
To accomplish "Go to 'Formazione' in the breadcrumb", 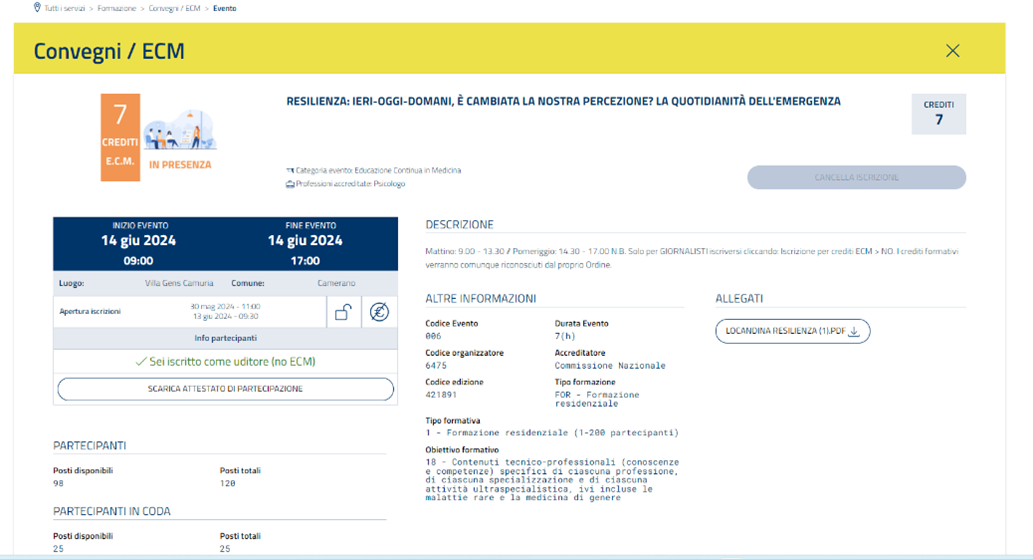I will click(x=117, y=8).
